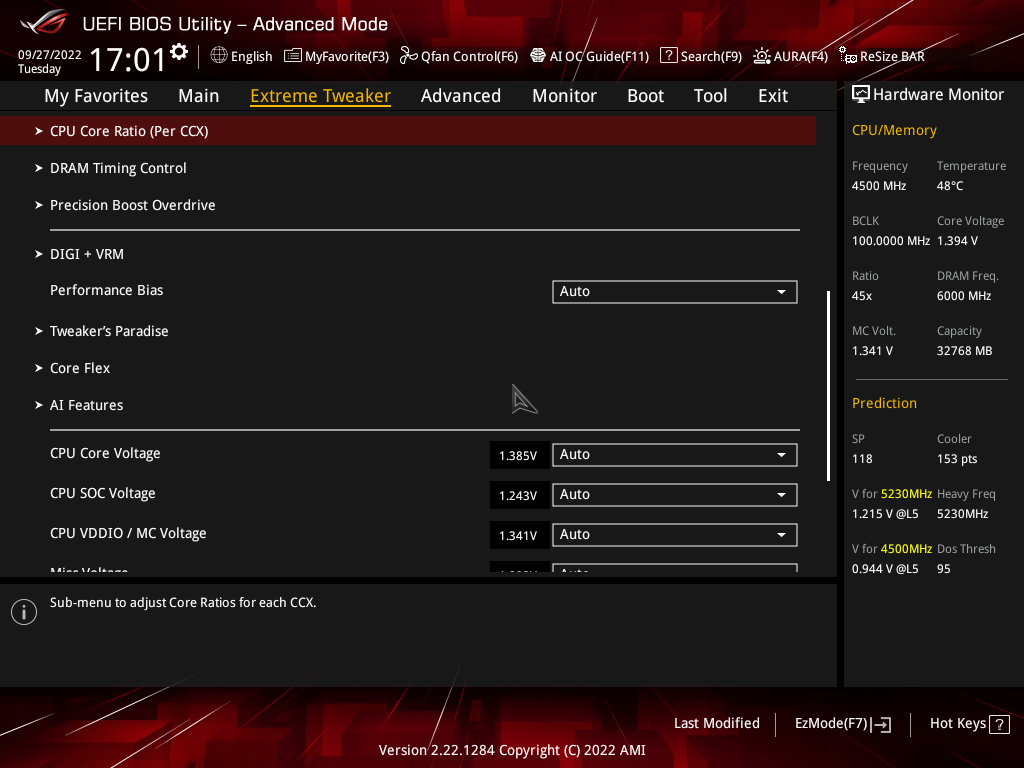1024x768 pixels.
Task: Open Qfan Control fan icon
Action: point(409,56)
